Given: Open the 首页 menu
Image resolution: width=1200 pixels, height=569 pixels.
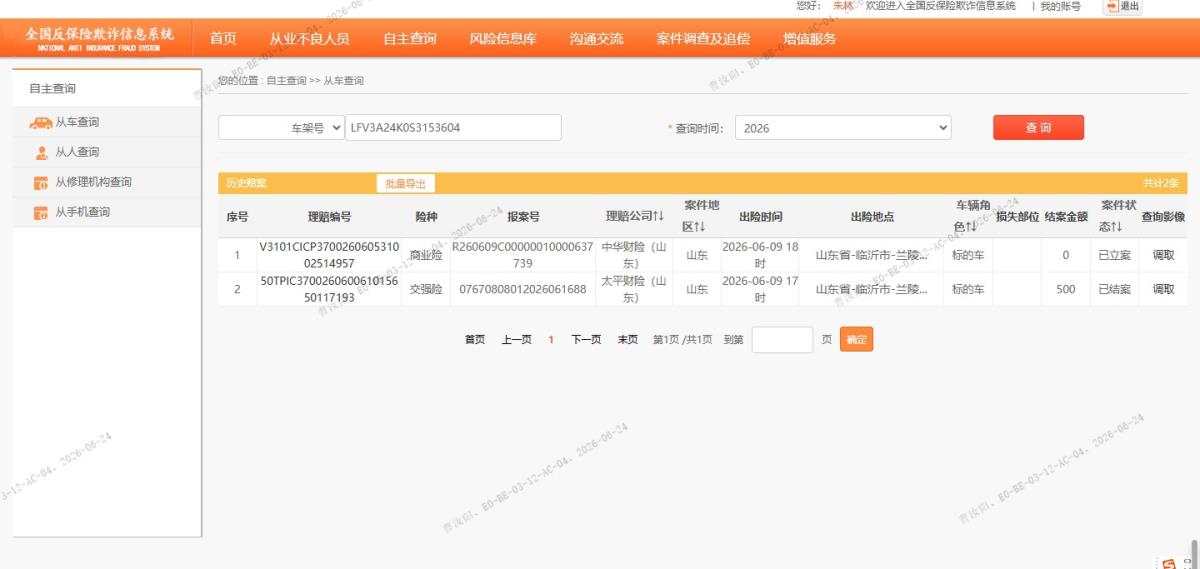Looking at the screenshot, I should click(223, 39).
